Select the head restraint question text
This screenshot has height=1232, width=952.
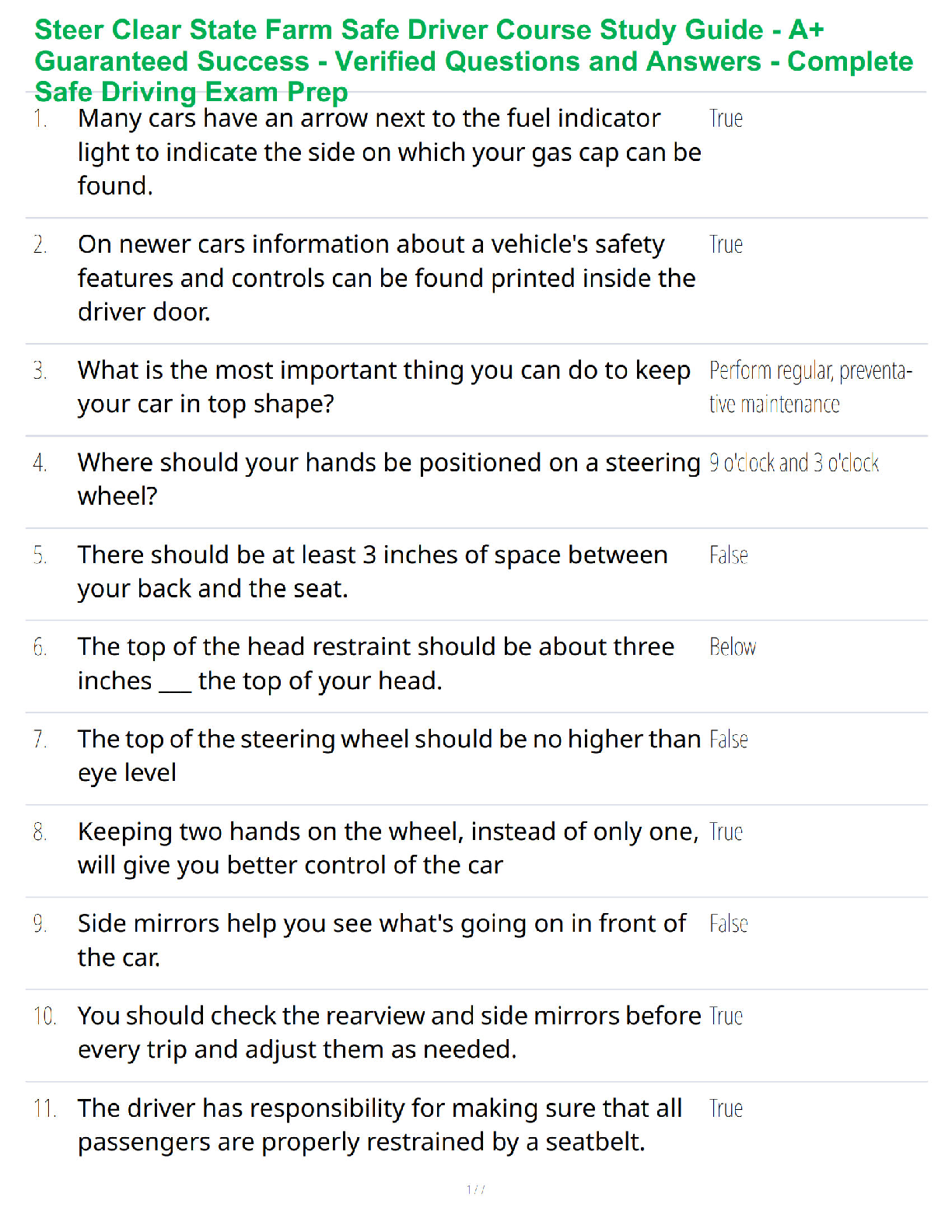coord(376,663)
